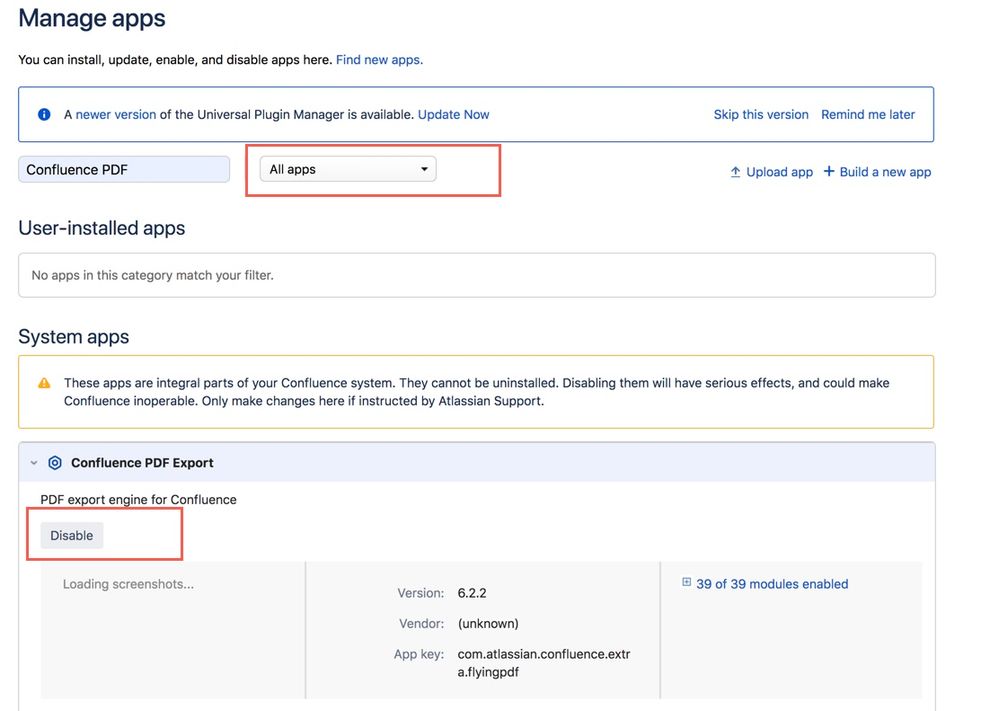Click Build a new app link

(885, 172)
